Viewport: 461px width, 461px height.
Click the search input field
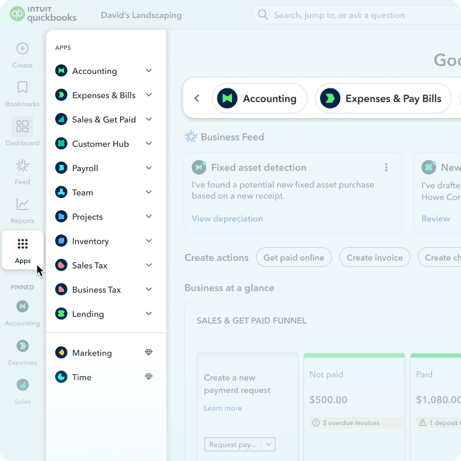[x=357, y=15]
